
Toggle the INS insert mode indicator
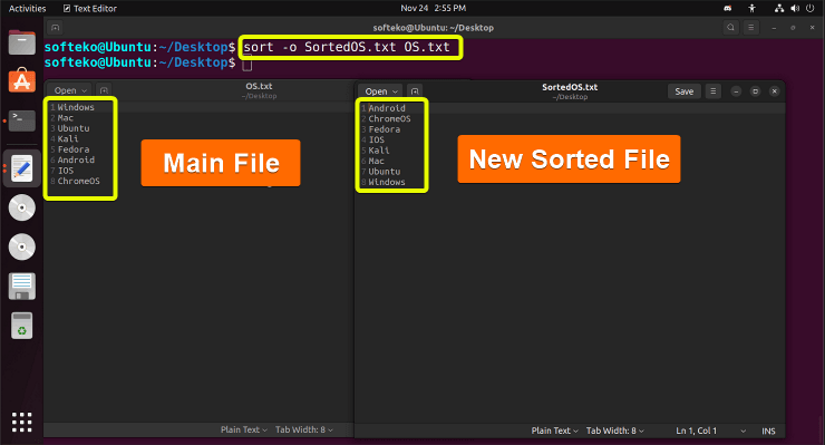(768, 431)
